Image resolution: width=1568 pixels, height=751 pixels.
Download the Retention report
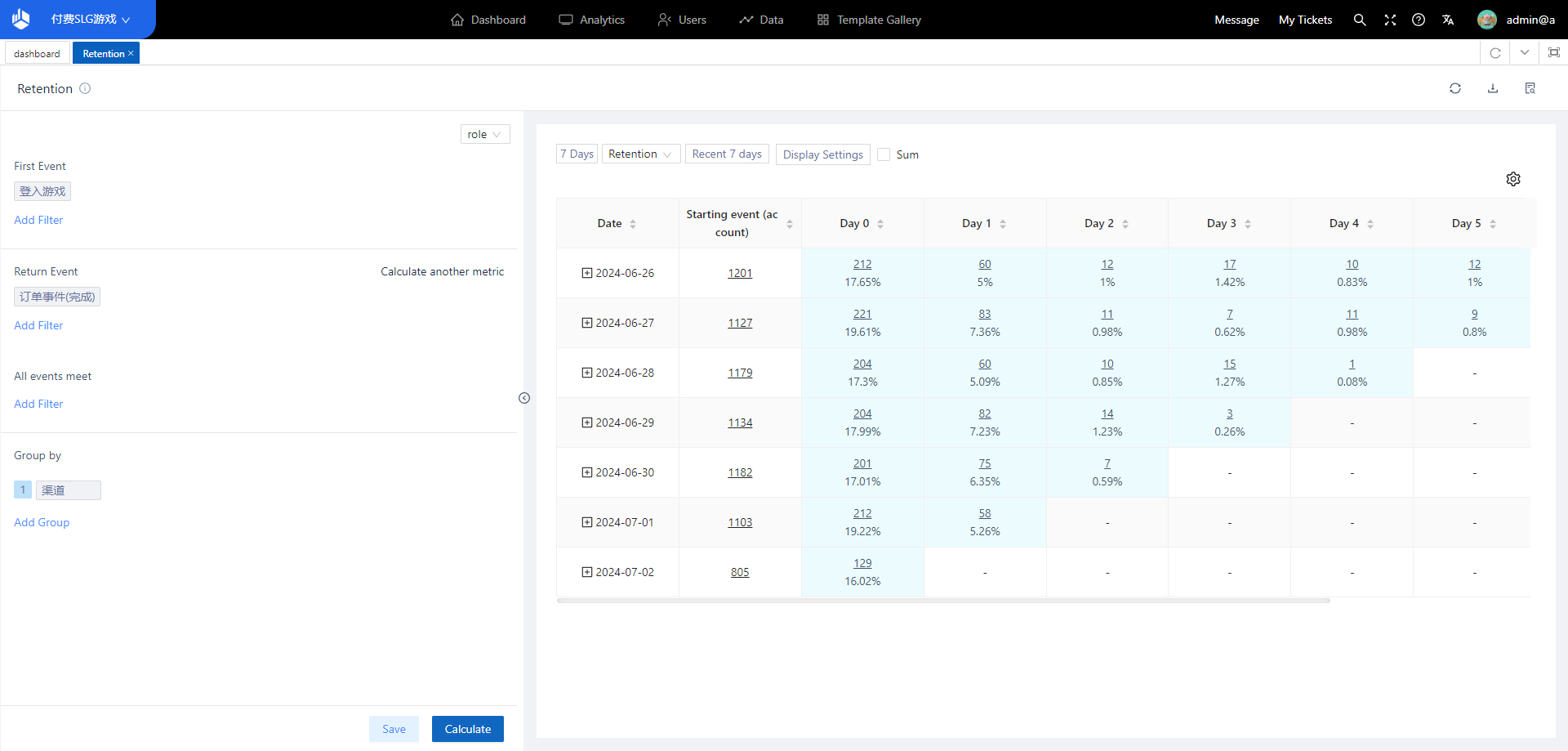(x=1493, y=88)
